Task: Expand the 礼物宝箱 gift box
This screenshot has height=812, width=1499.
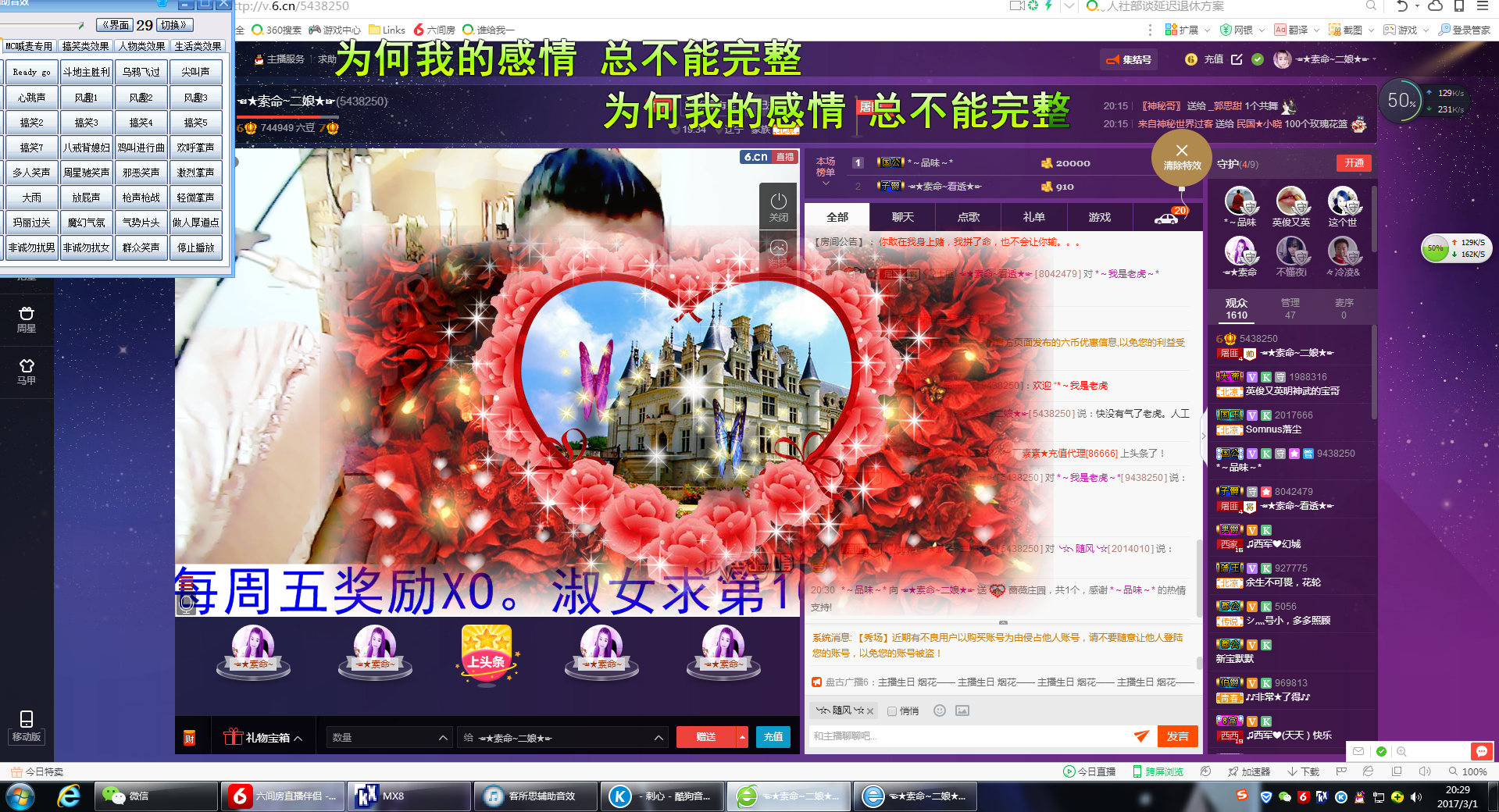Action: click(x=263, y=737)
